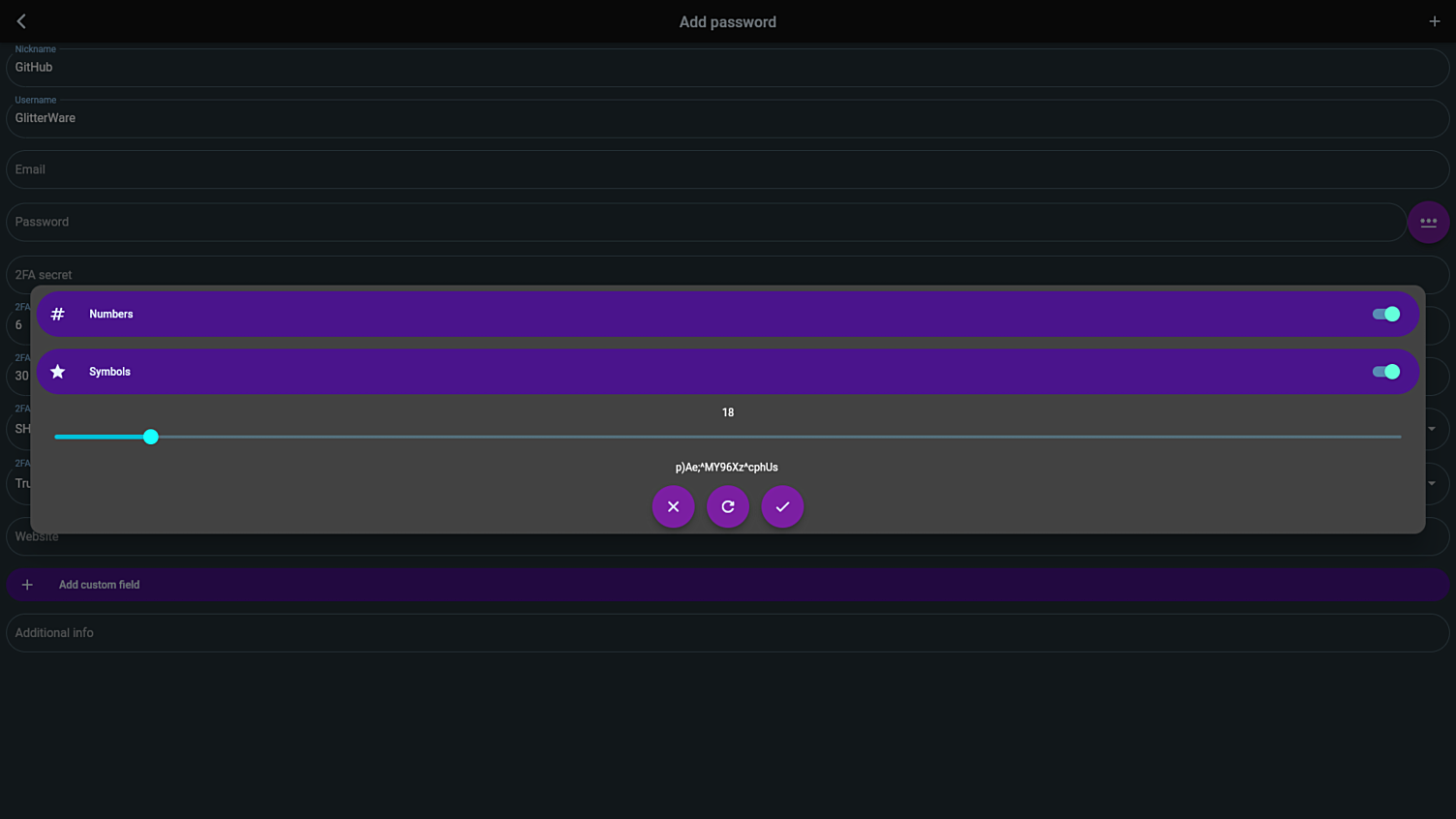The image size is (1456, 819).
Task: Select the generated password text p)Ae;^MY96Xz*cphUs
Action: (728, 467)
